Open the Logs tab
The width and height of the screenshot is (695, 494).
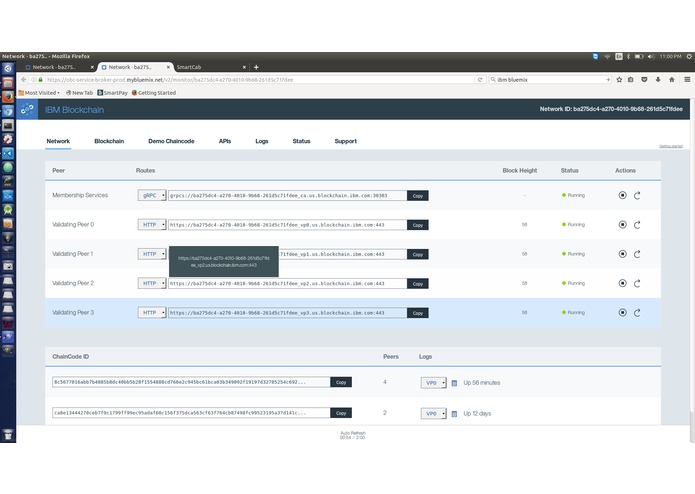click(262, 141)
